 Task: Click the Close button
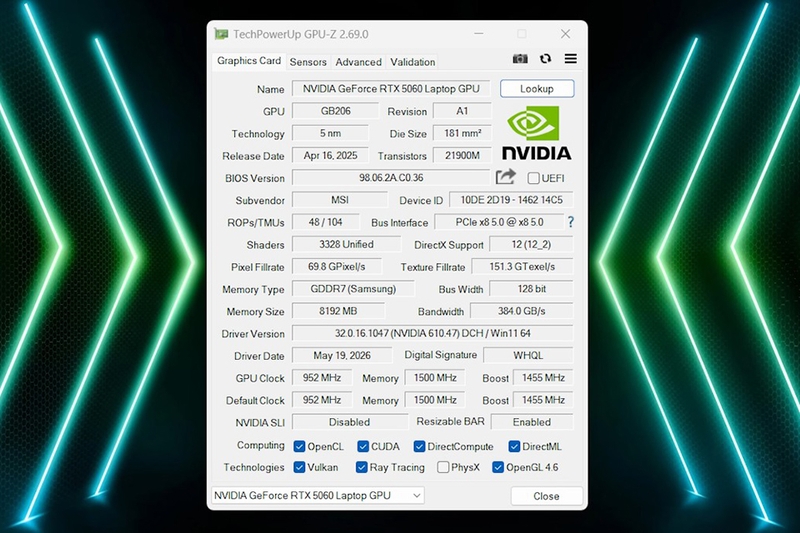[546, 496]
